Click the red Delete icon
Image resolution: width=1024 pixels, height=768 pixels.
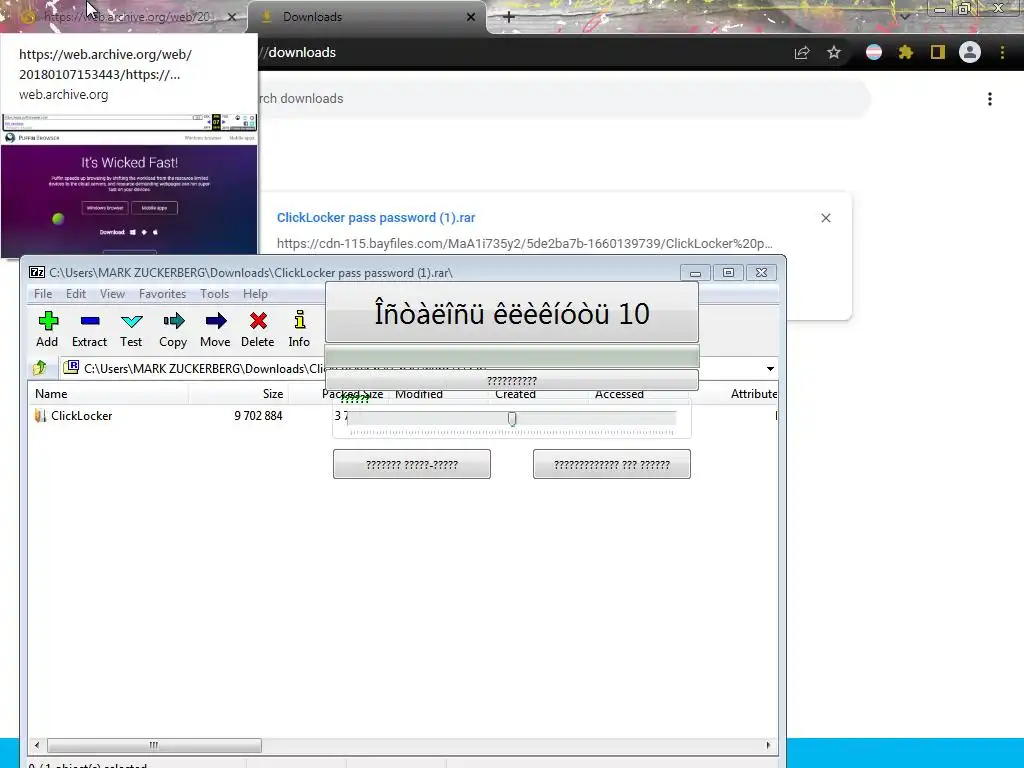258,329
